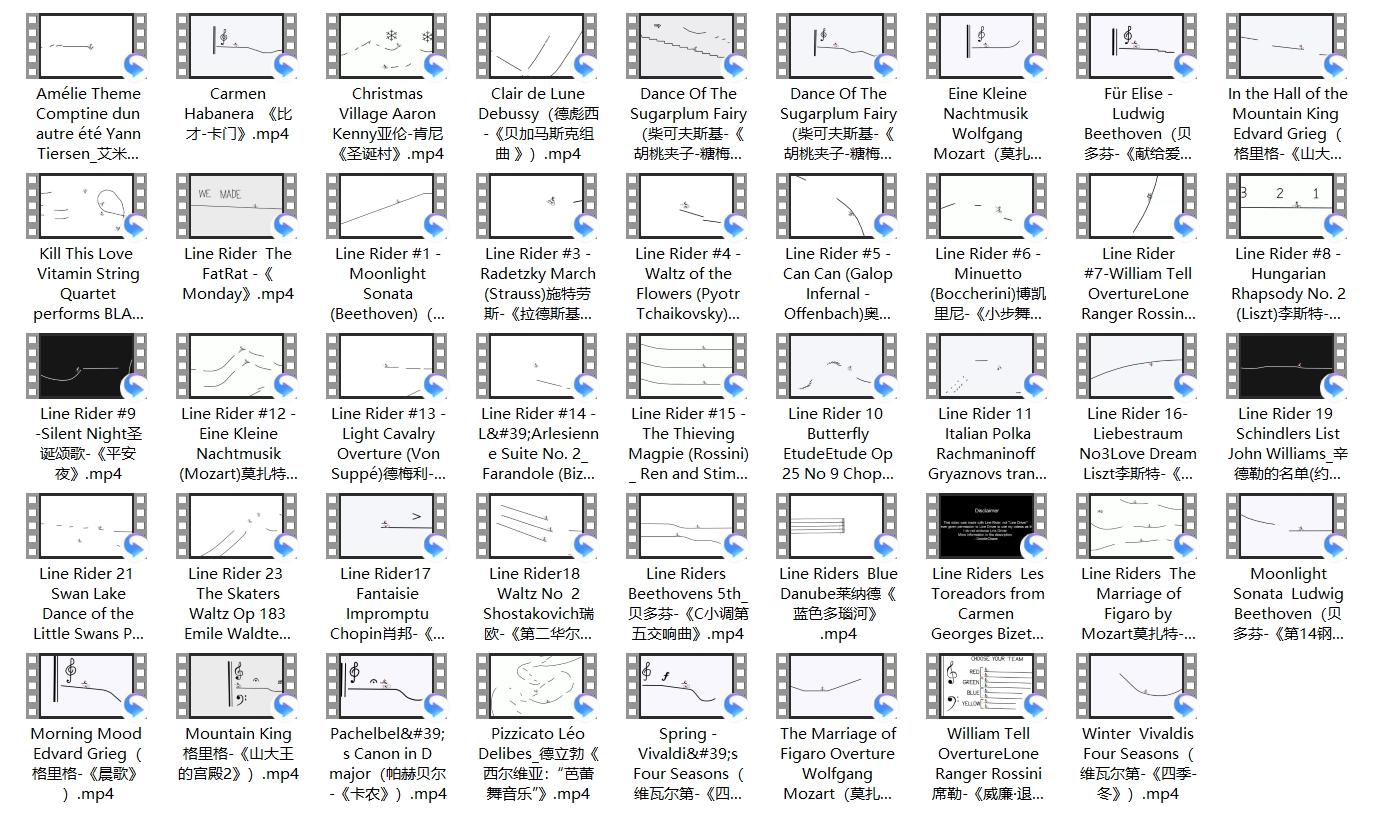Viewport: 1376px width, 819px height.
Task: Select Line Rider18 Waltz No 2 Shostakovich icon
Action: [x=537, y=526]
